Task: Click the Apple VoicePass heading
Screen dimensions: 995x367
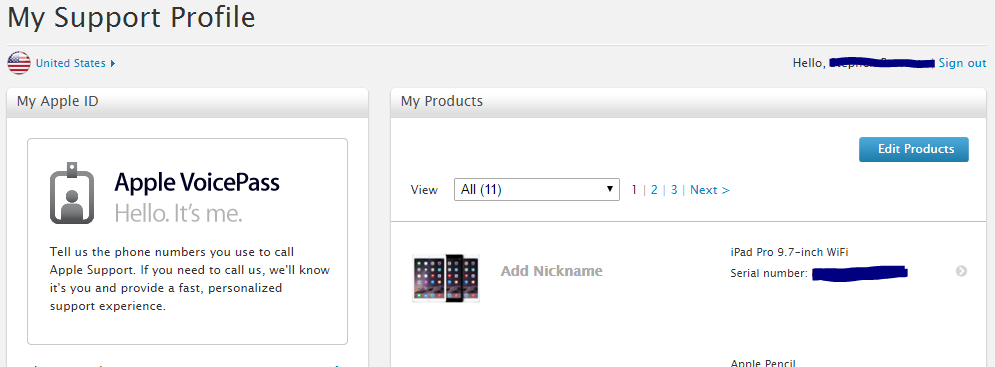Action: [x=197, y=183]
